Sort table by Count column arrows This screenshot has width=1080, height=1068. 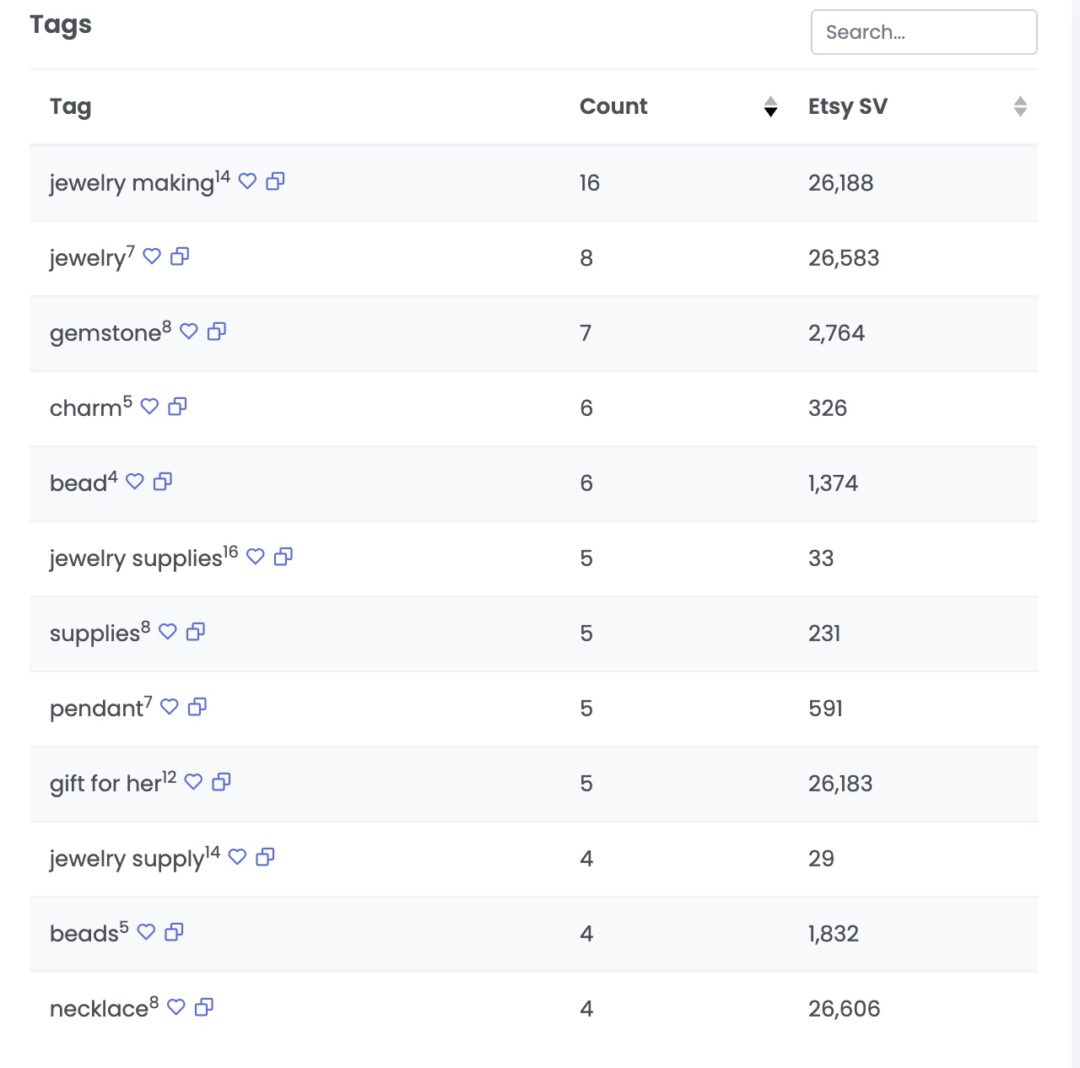click(x=770, y=106)
